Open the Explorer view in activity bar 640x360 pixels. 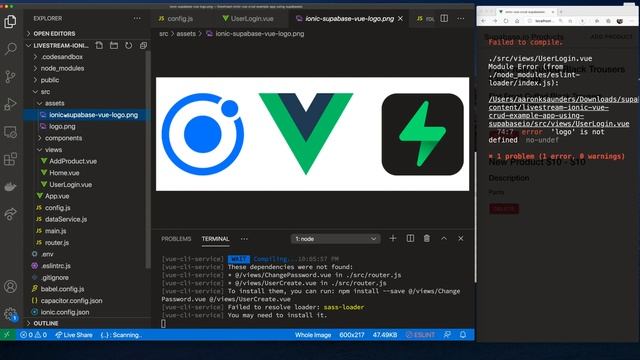tap(10, 21)
